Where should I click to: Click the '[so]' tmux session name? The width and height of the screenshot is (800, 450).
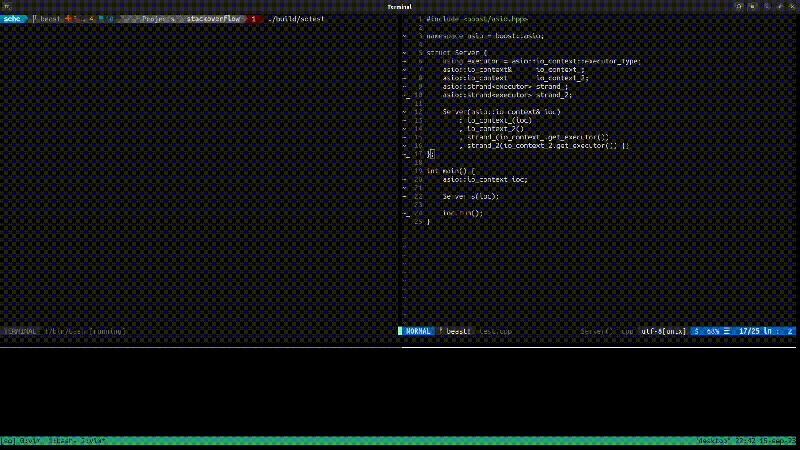8,440
